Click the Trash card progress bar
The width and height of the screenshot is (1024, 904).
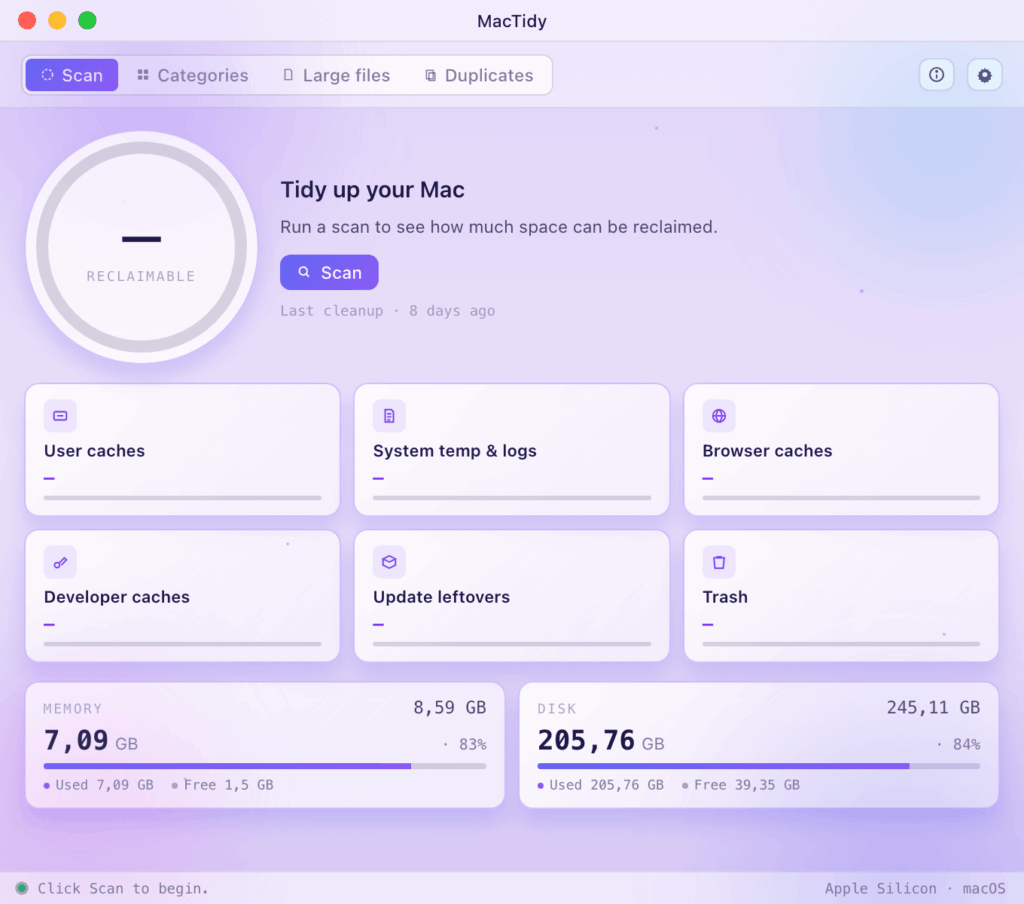841,644
